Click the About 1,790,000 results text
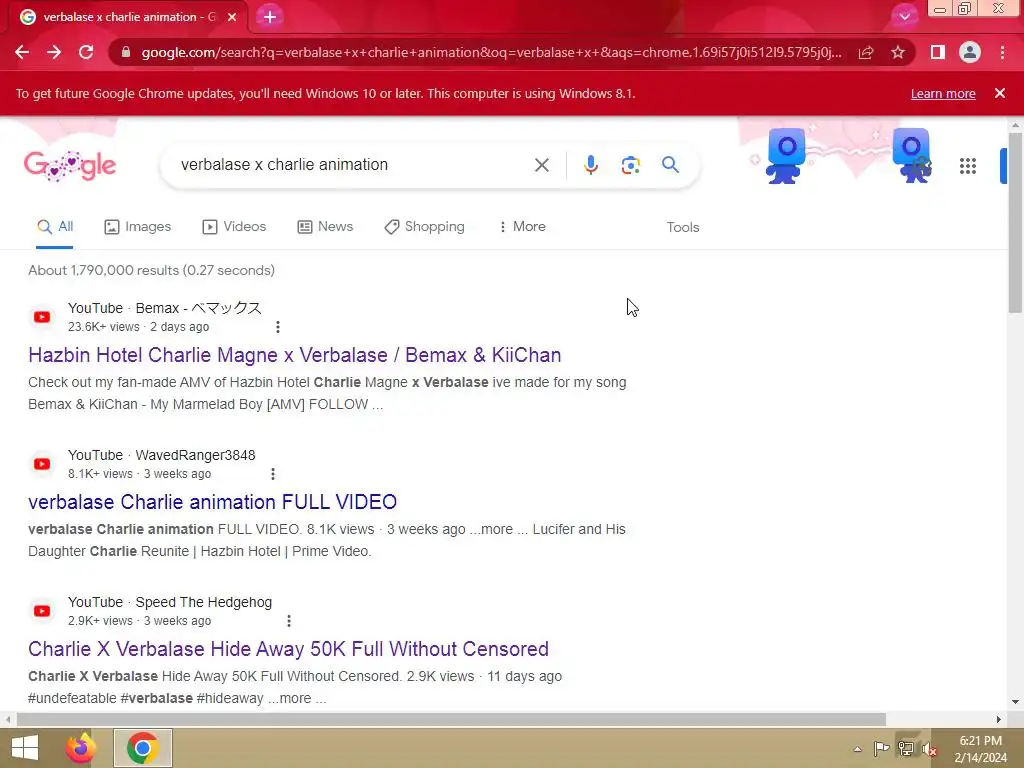1024x768 pixels. click(152, 270)
